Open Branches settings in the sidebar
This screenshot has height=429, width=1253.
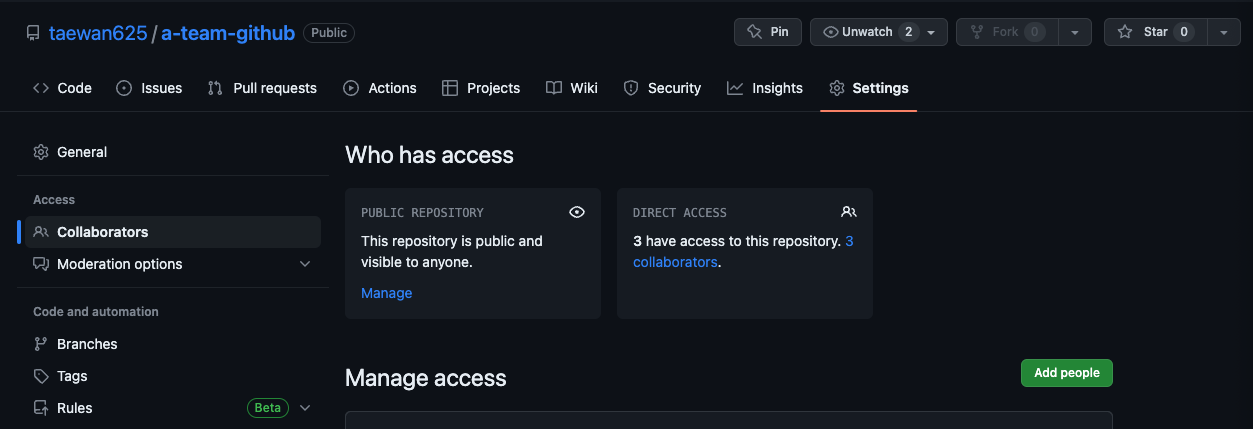[173, 344]
